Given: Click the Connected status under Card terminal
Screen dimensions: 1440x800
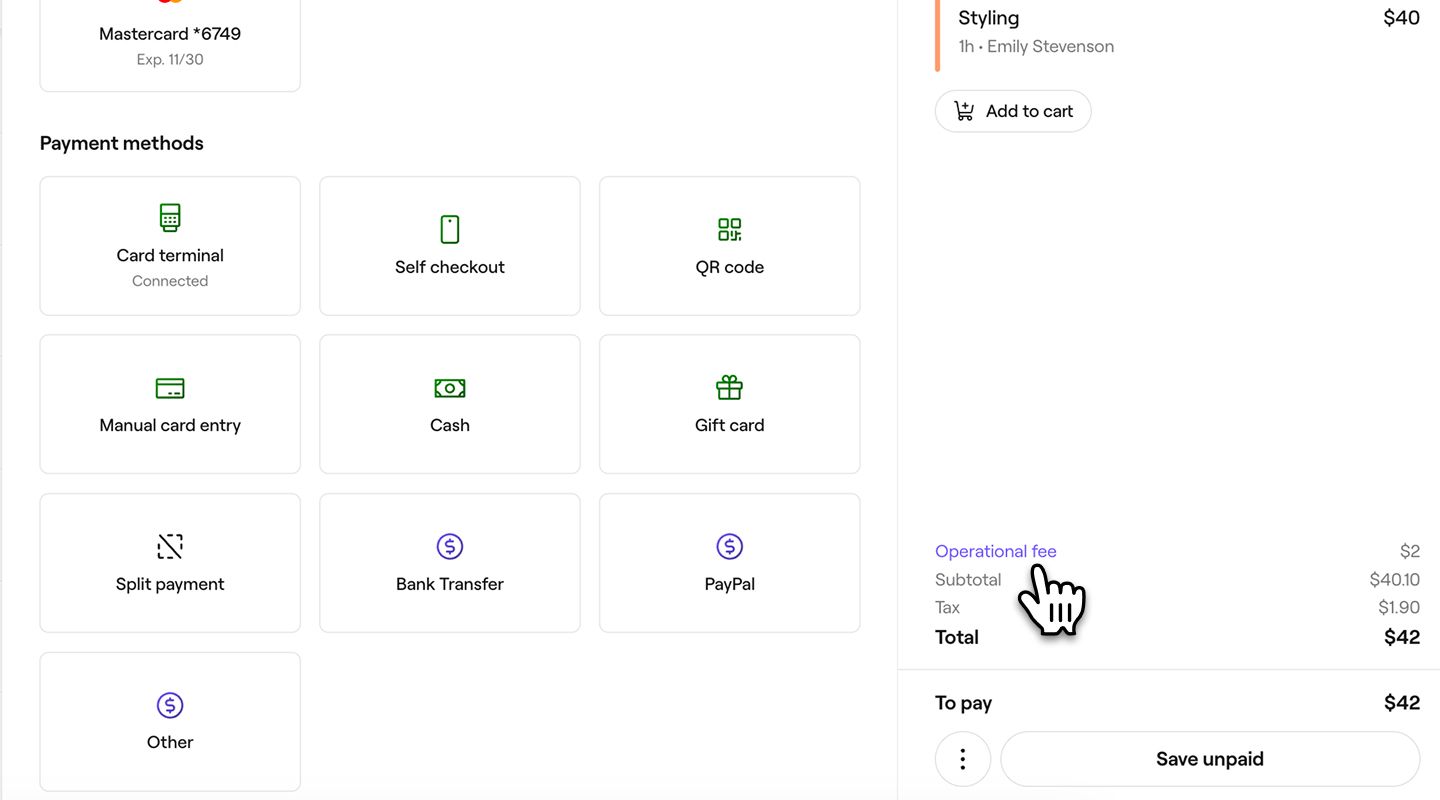Looking at the screenshot, I should 170,281.
